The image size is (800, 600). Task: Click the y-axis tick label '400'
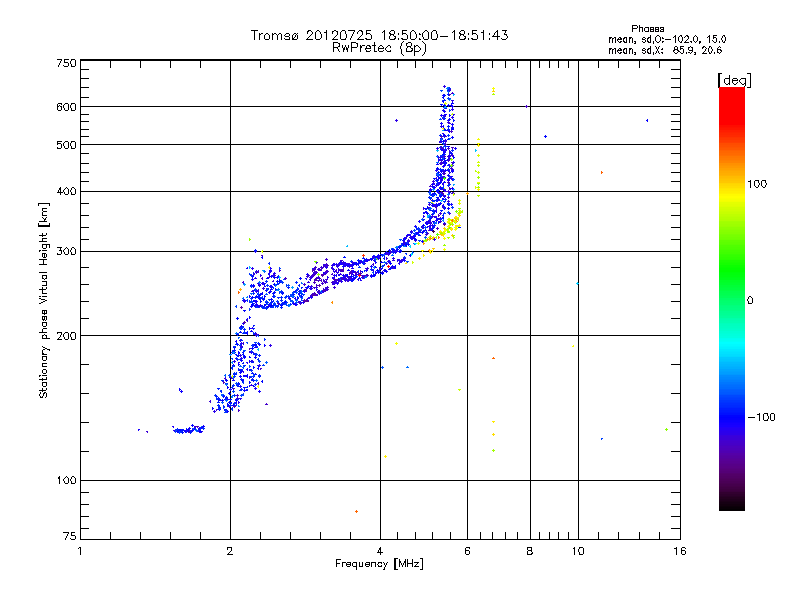click(66, 192)
